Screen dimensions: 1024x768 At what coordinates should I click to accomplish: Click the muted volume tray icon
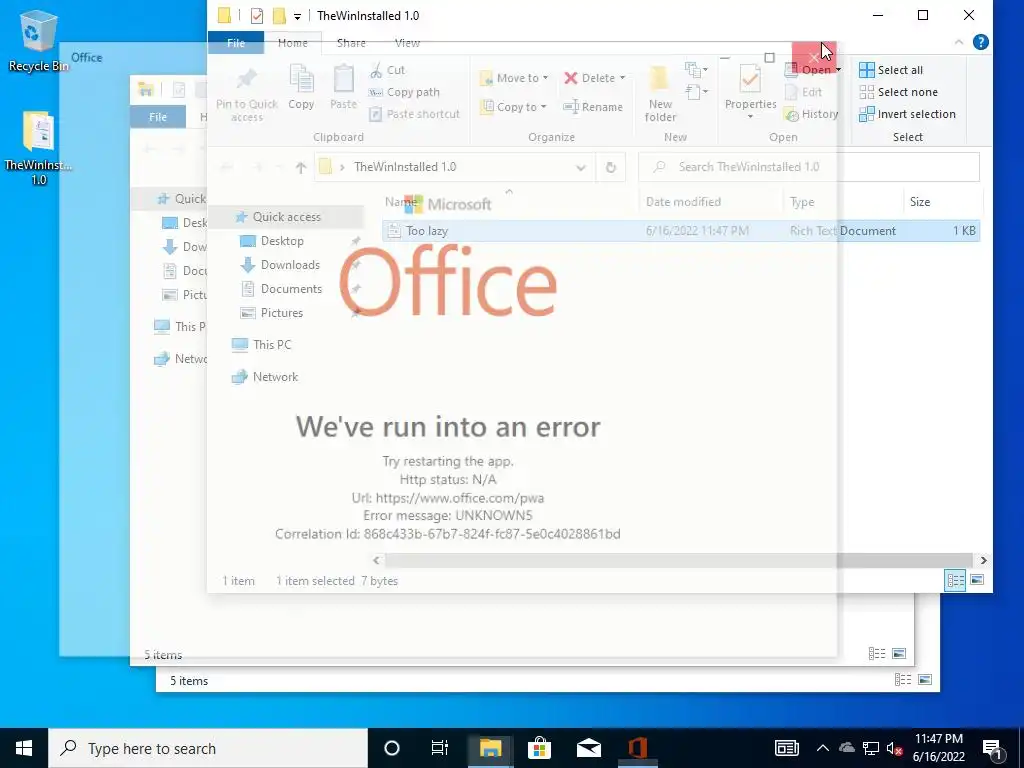(x=895, y=748)
